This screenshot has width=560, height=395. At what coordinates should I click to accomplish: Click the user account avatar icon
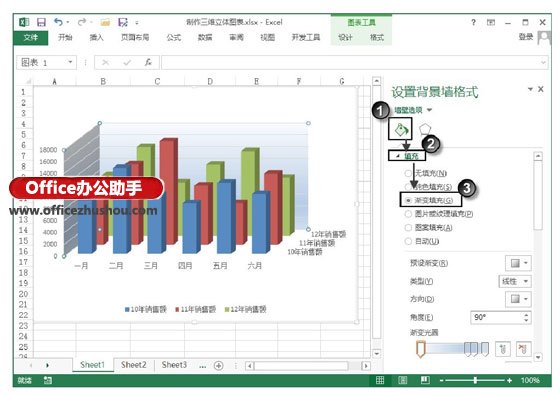coord(544,37)
